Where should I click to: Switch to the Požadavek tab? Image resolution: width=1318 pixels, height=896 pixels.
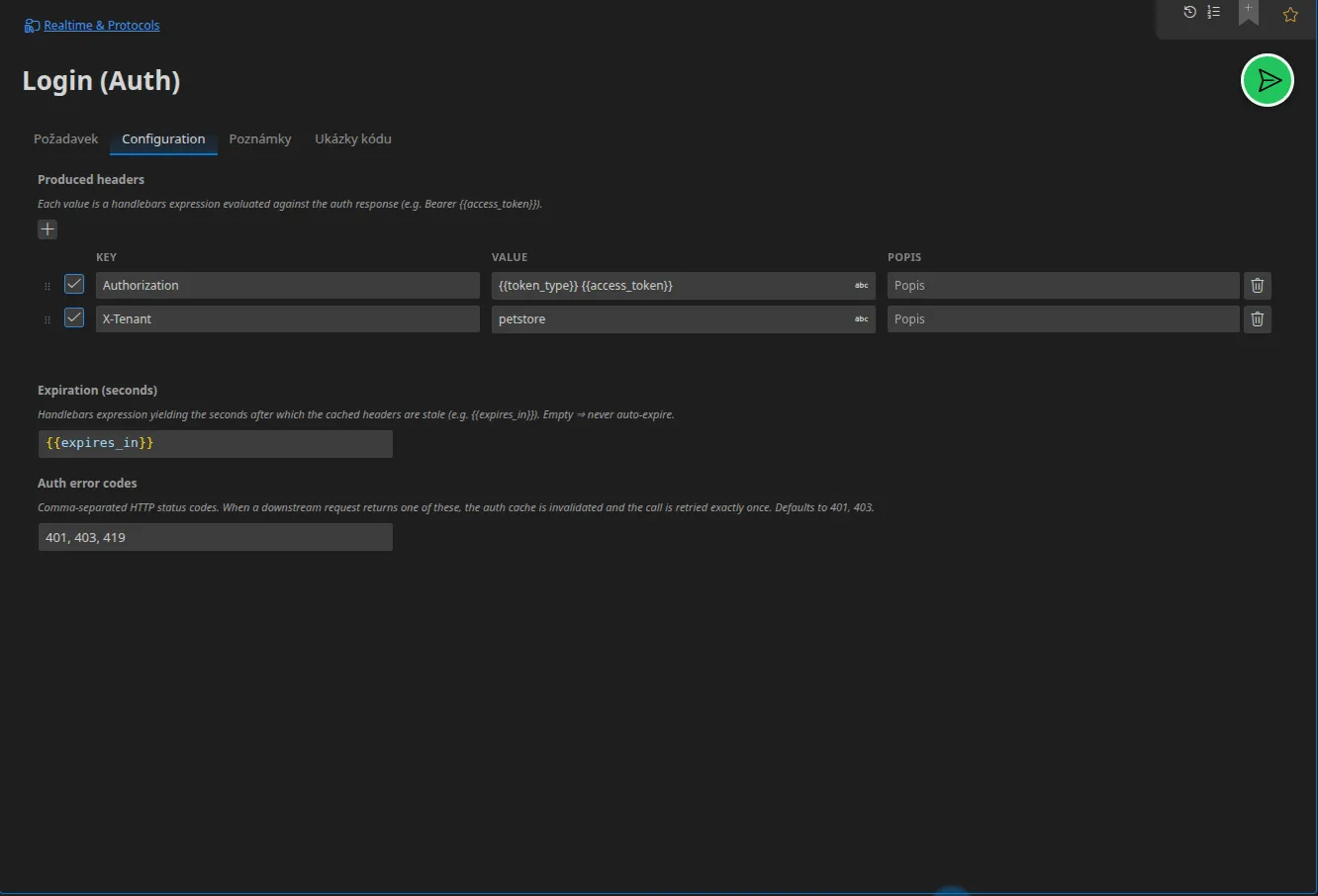(x=65, y=139)
